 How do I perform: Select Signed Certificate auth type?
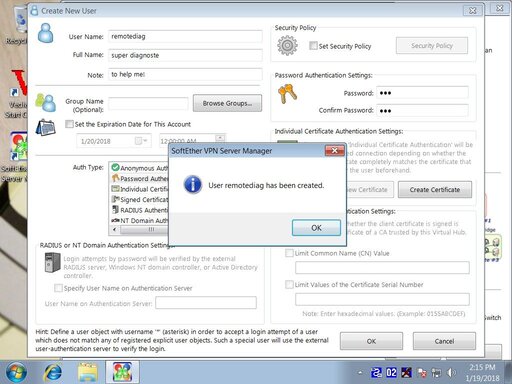[140, 199]
